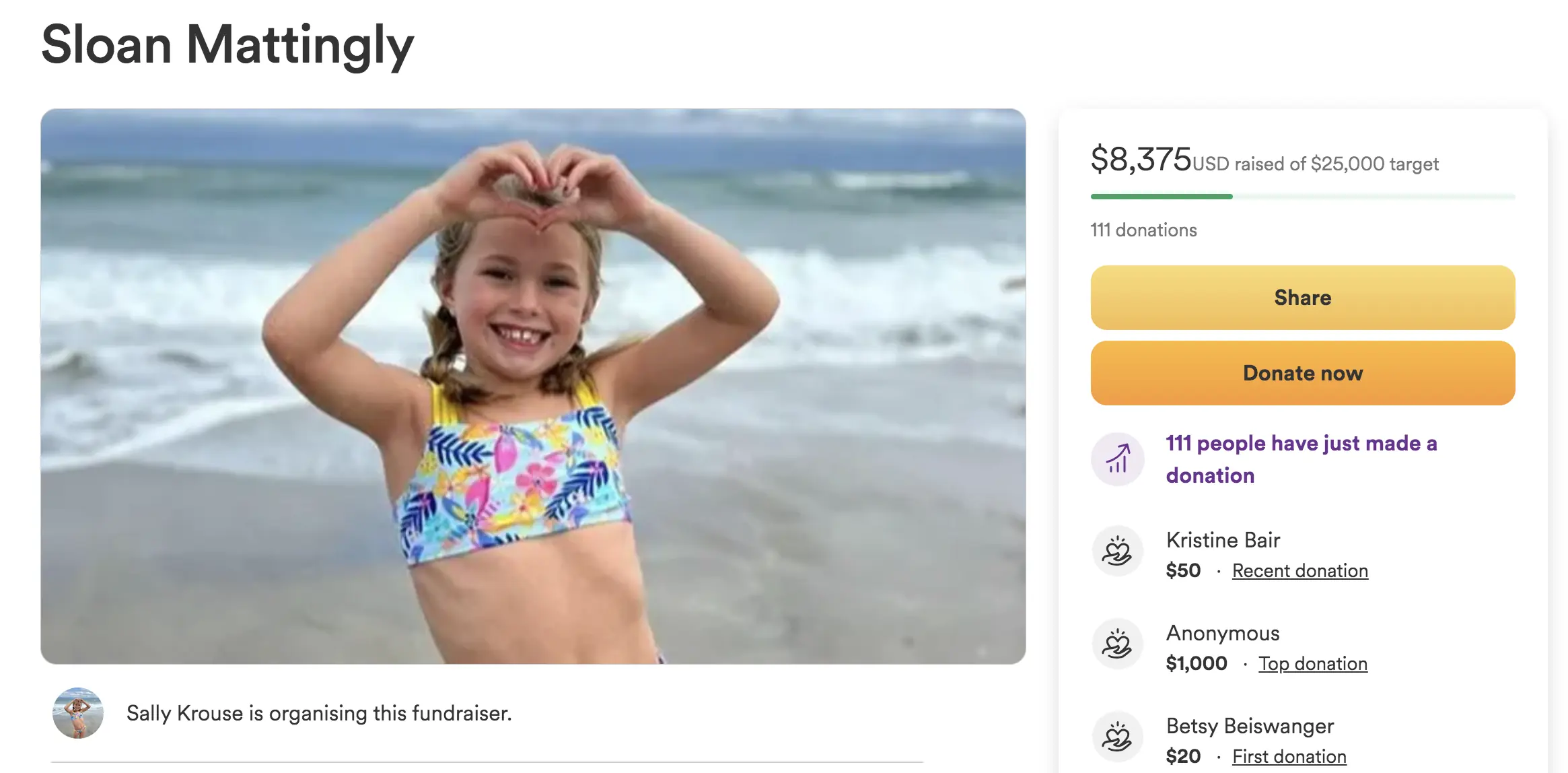Click the purple trending-chart icon

(1117, 459)
